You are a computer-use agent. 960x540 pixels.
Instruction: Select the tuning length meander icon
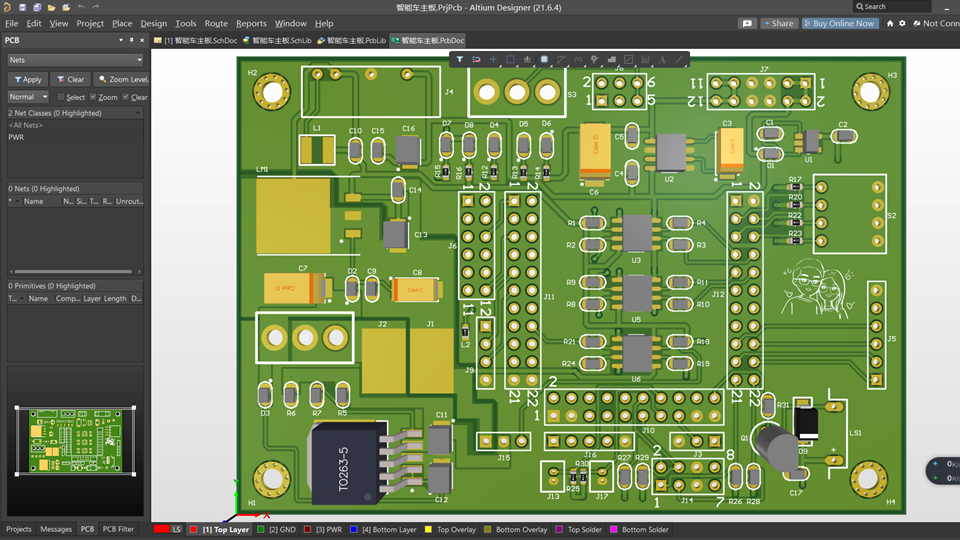(578, 59)
